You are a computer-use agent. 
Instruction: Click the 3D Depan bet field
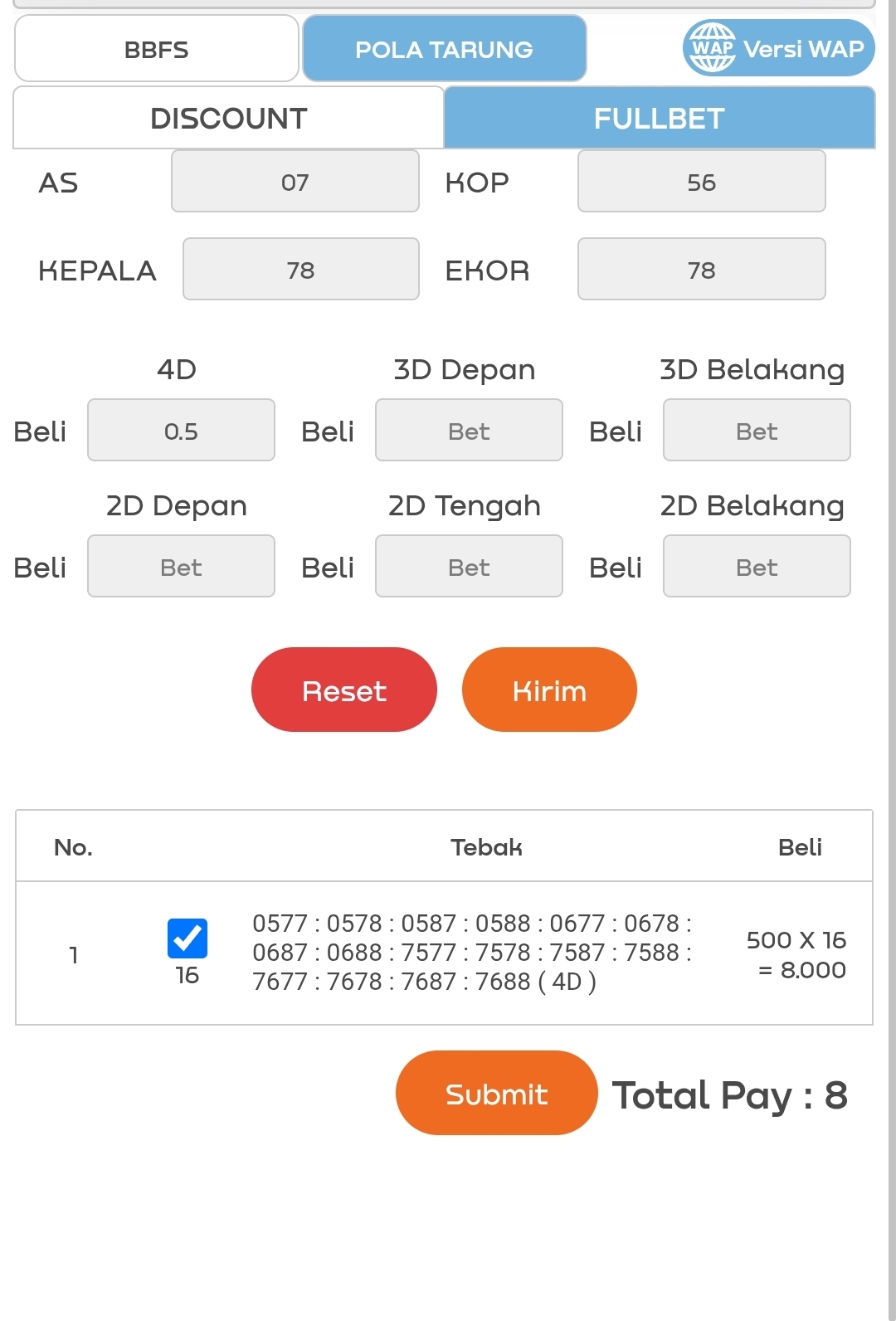pyautogui.click(x=469, y=431)
